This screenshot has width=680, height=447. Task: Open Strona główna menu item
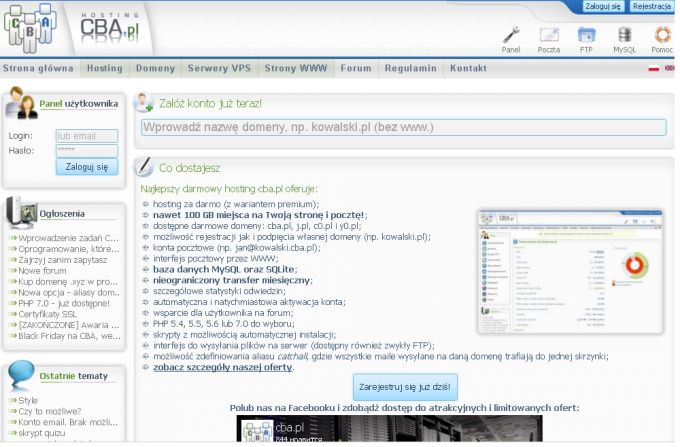coord(38,68)
